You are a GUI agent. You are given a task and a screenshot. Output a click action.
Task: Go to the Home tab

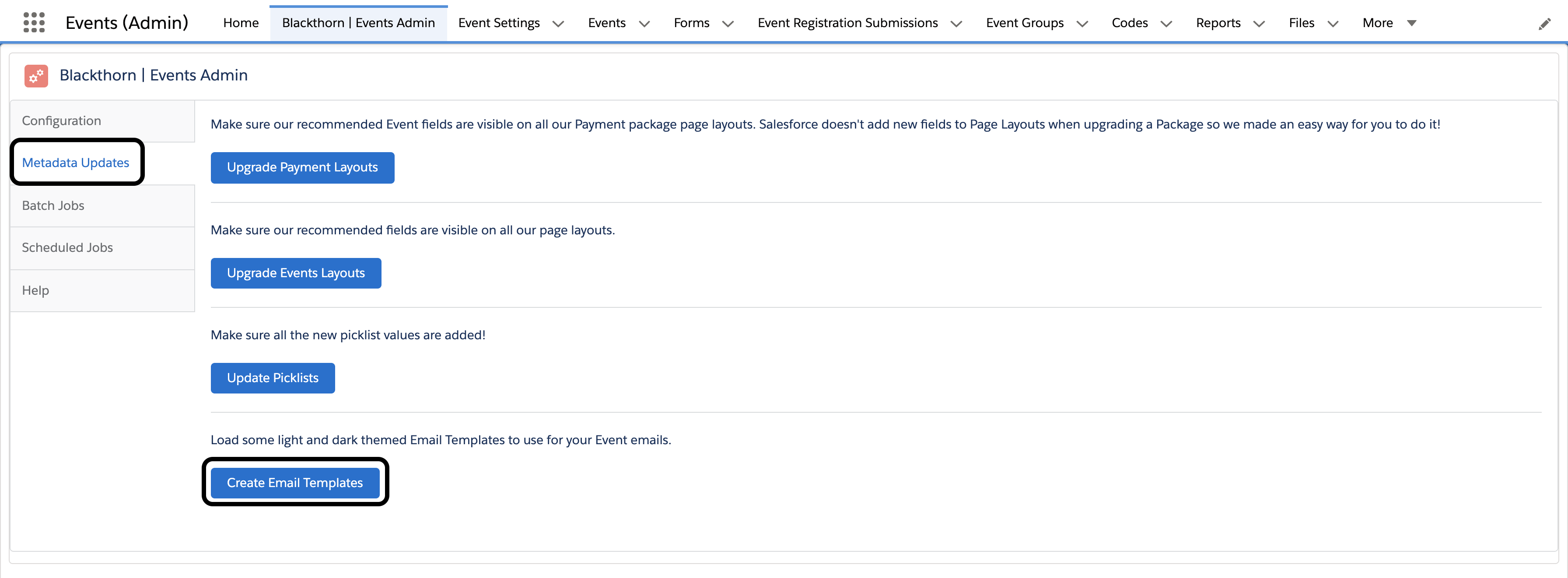click(x=241, y=23)
